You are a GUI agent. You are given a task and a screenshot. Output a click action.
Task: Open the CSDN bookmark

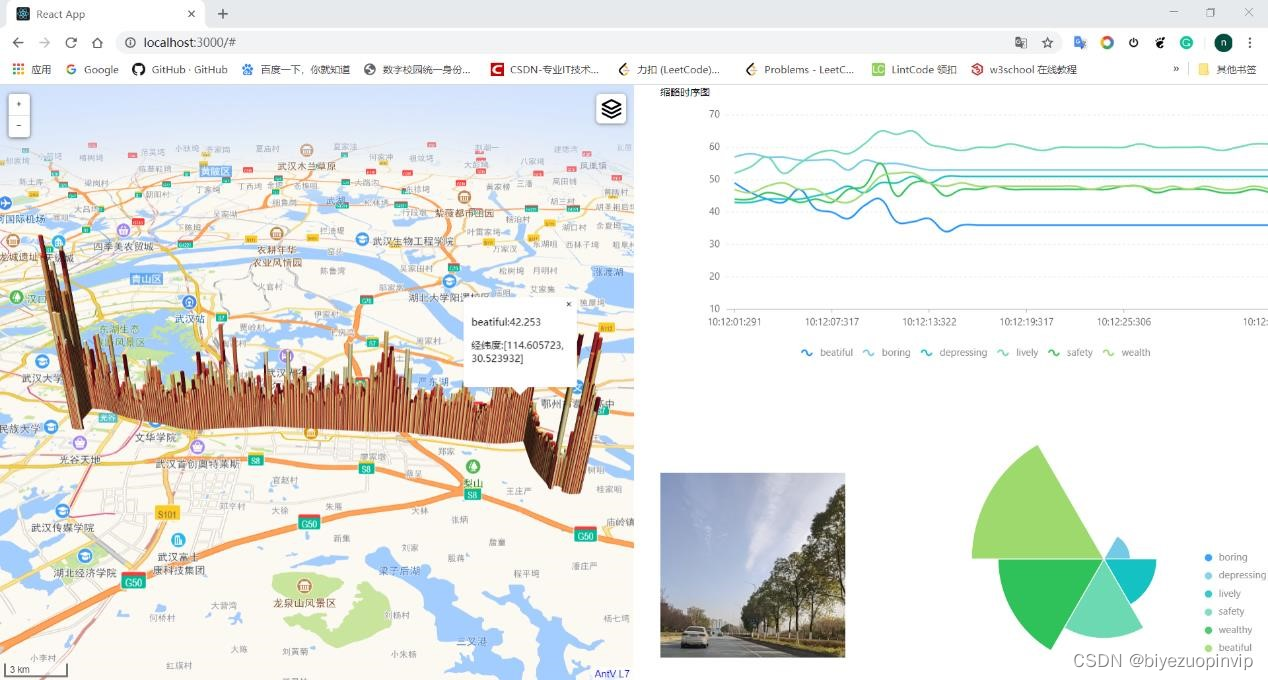545,70
